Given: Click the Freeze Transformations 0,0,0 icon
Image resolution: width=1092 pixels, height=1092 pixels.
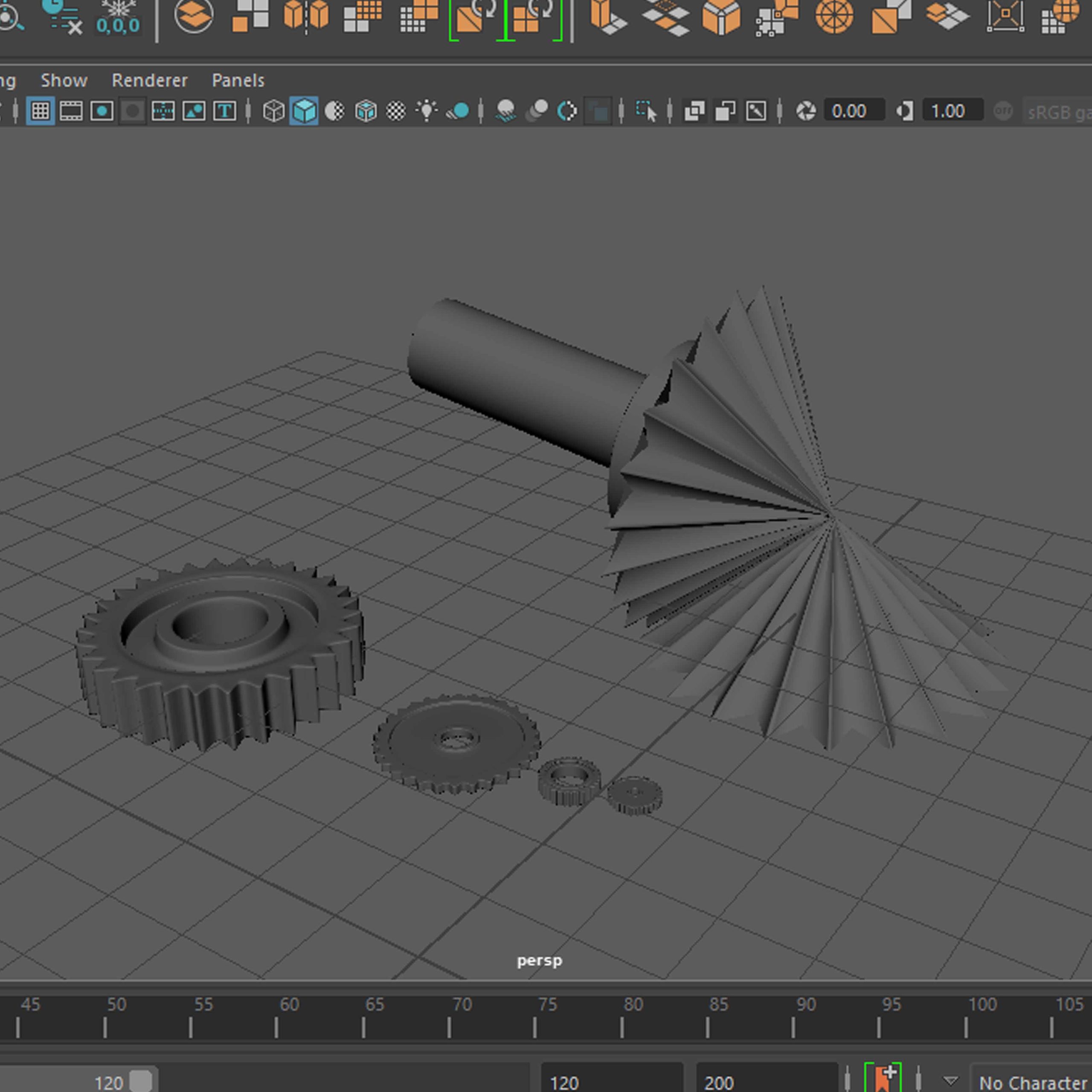Looking at the screenshot, I should coord(118,17).
